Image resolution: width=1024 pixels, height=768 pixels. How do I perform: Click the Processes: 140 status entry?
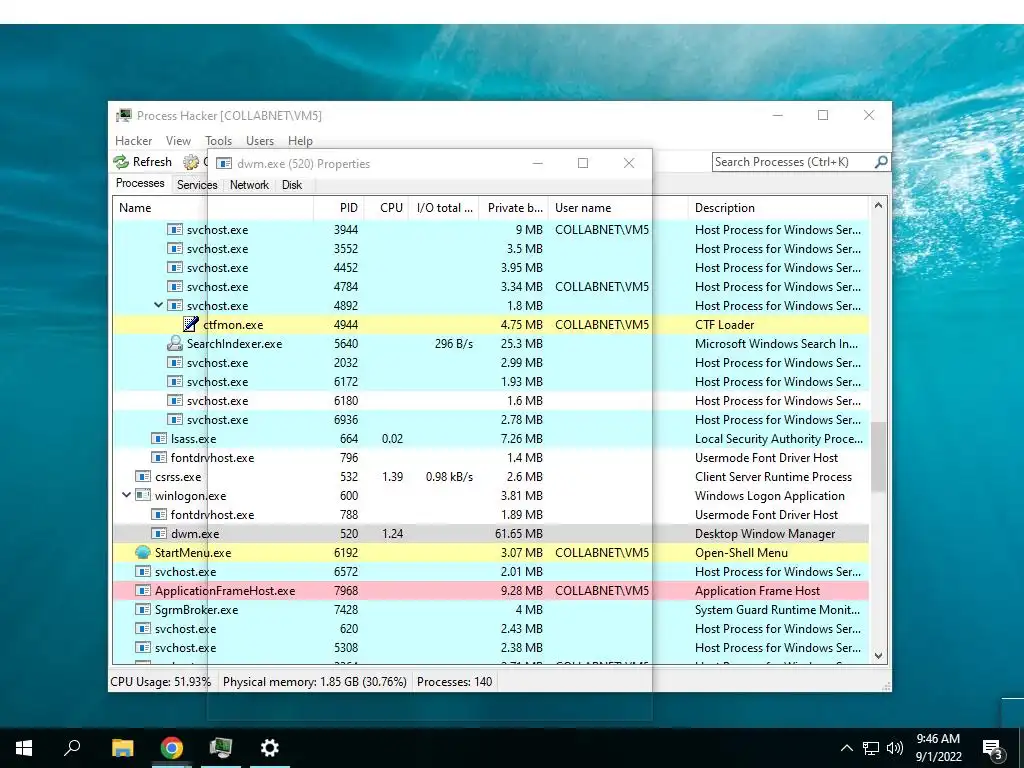click(455, 682)
